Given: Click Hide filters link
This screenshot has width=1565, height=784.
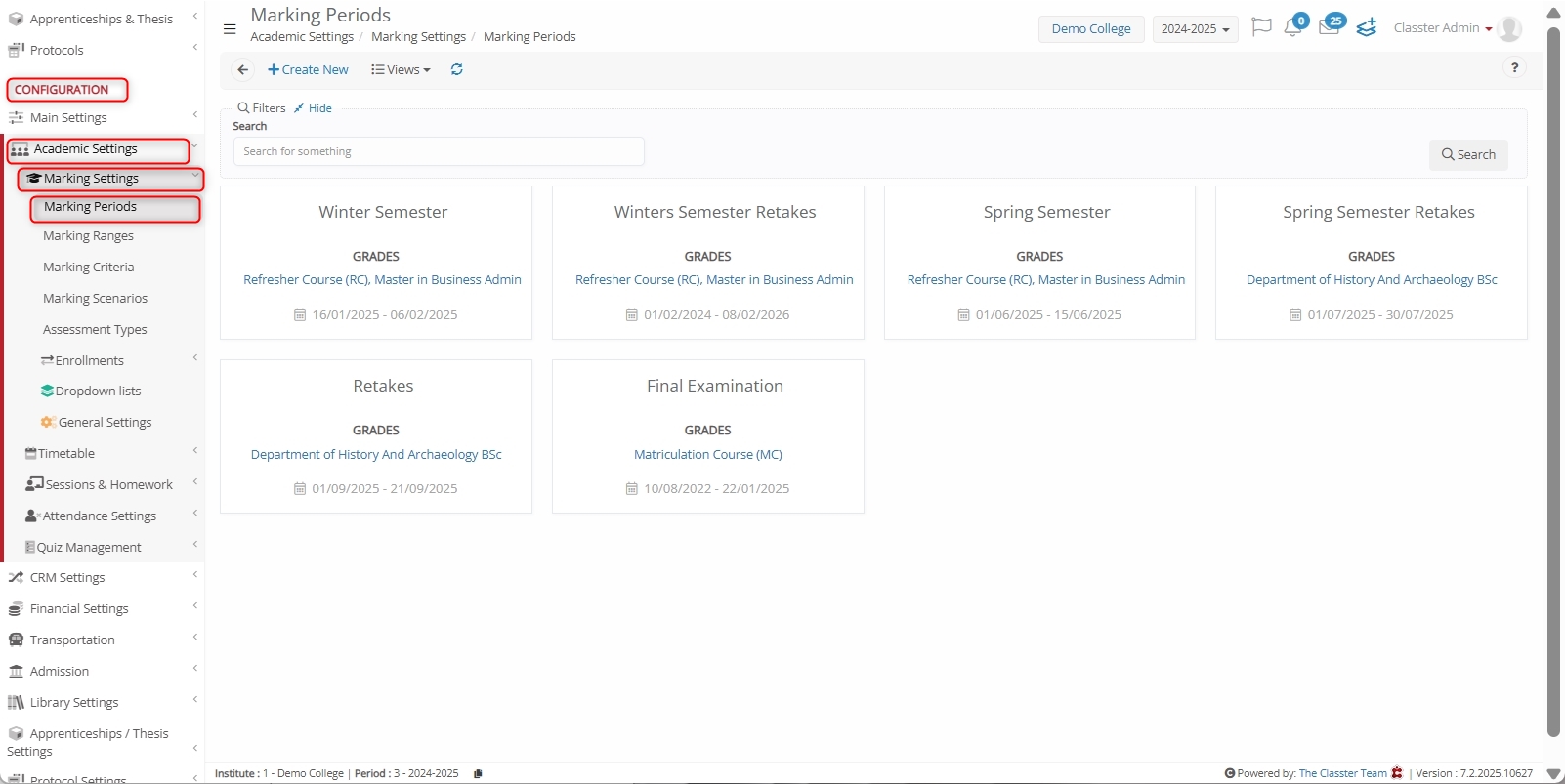Looking at the screenshot, I should (x=319, y=108).
